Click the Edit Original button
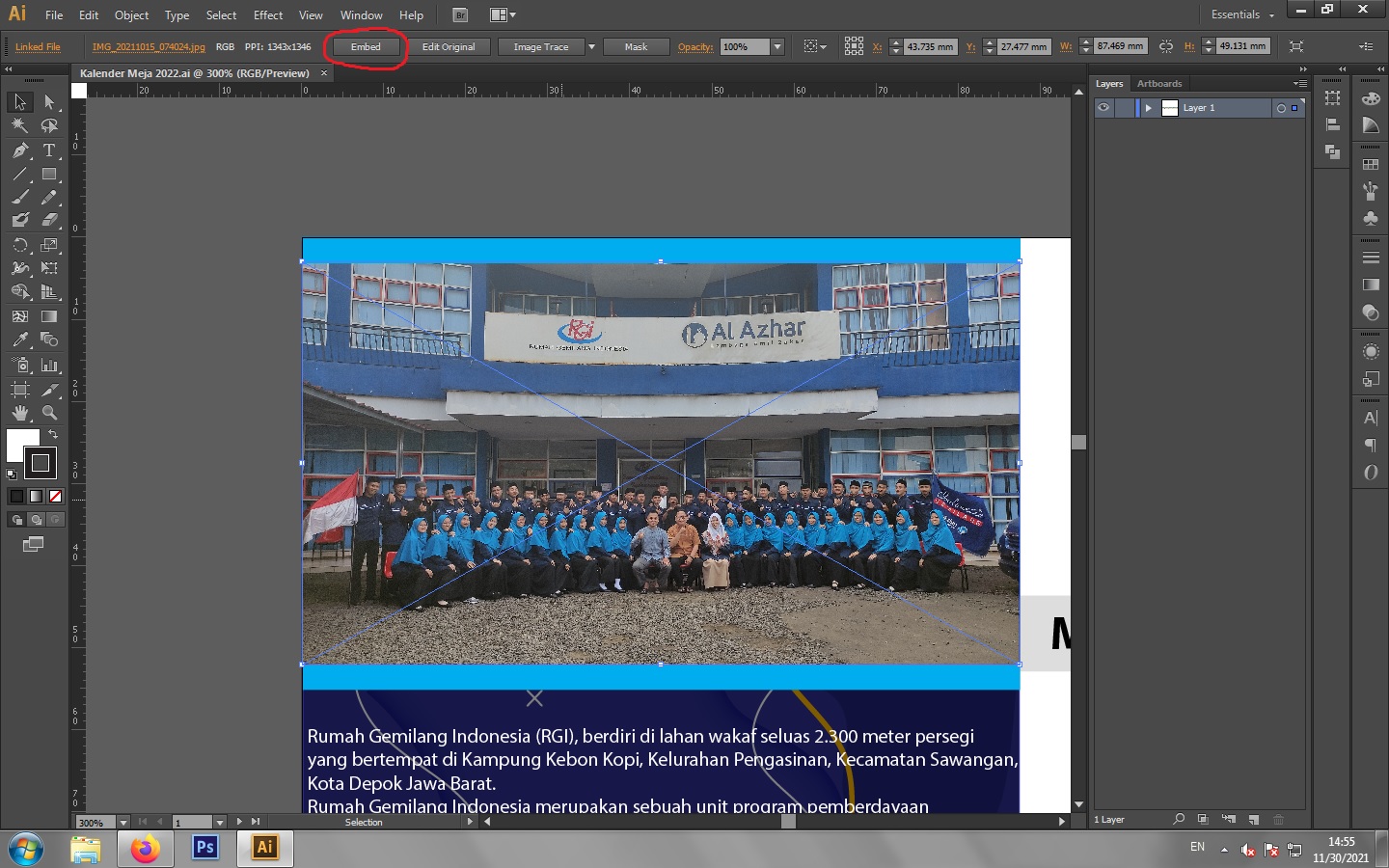This screenshot has height=868, width=1389. 449,46
